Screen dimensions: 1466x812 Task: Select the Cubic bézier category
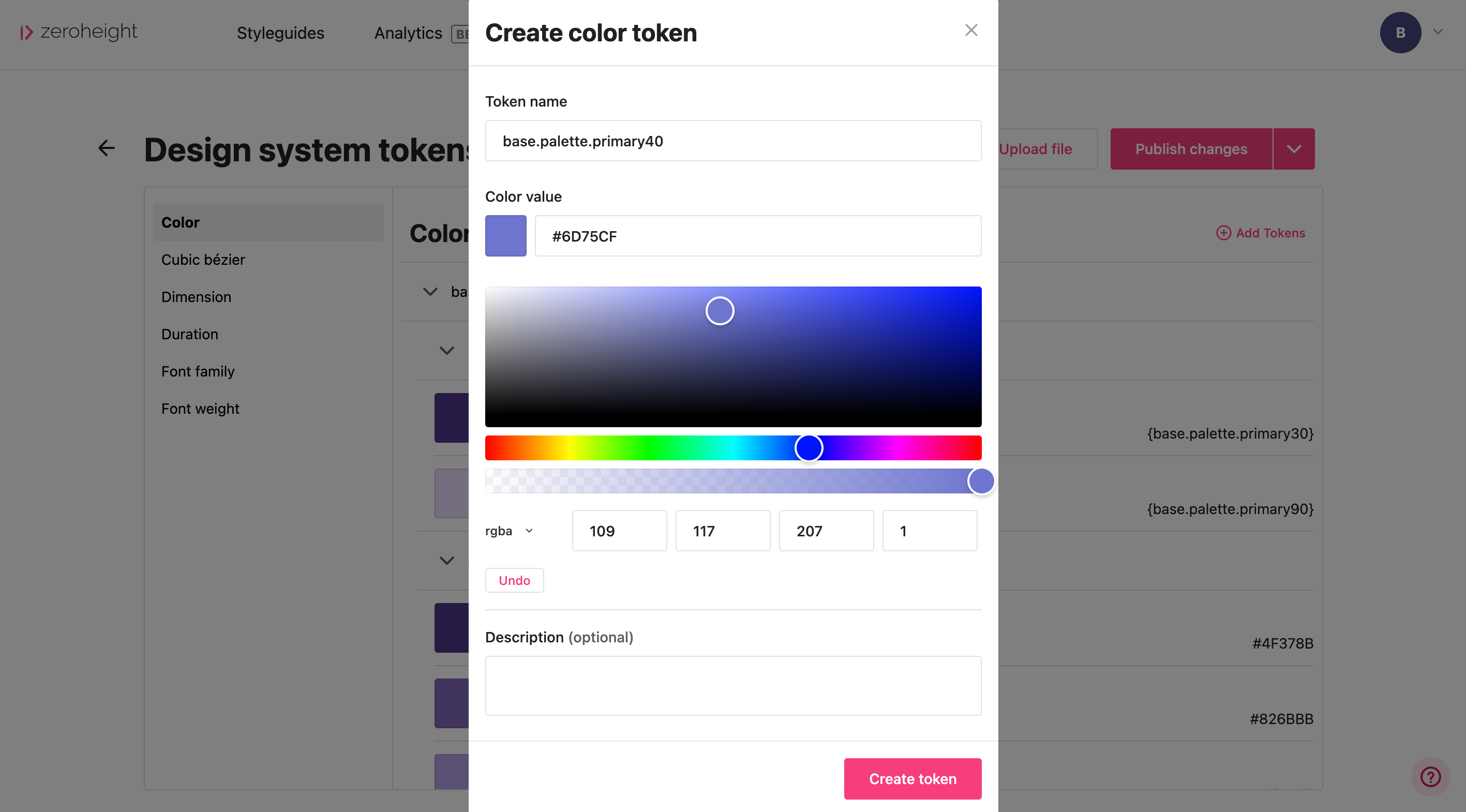[203, 260]
